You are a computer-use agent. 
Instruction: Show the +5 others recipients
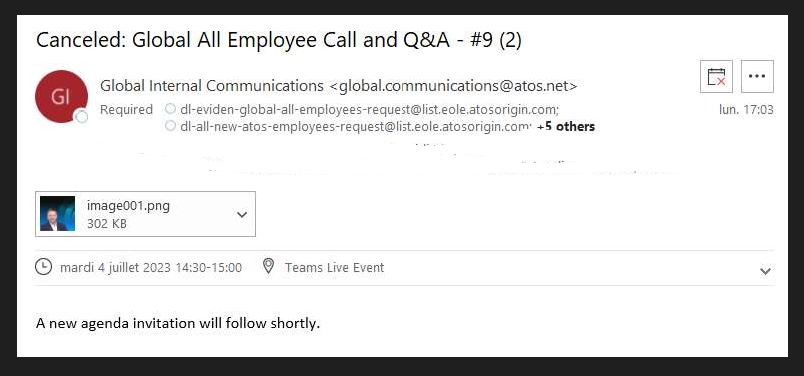click(x=566, y=126)
